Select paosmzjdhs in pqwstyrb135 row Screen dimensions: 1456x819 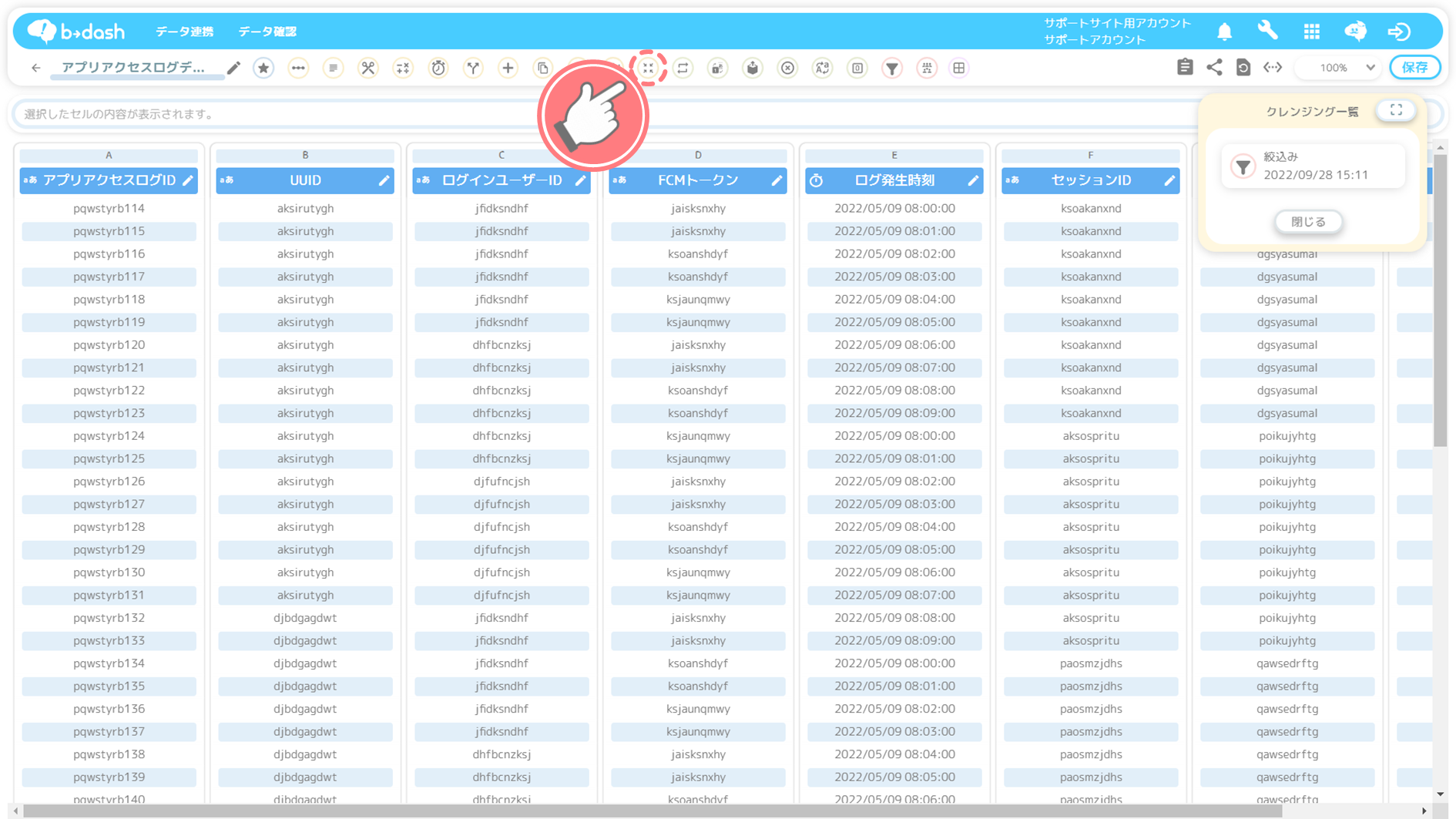tap(1091, 686)
